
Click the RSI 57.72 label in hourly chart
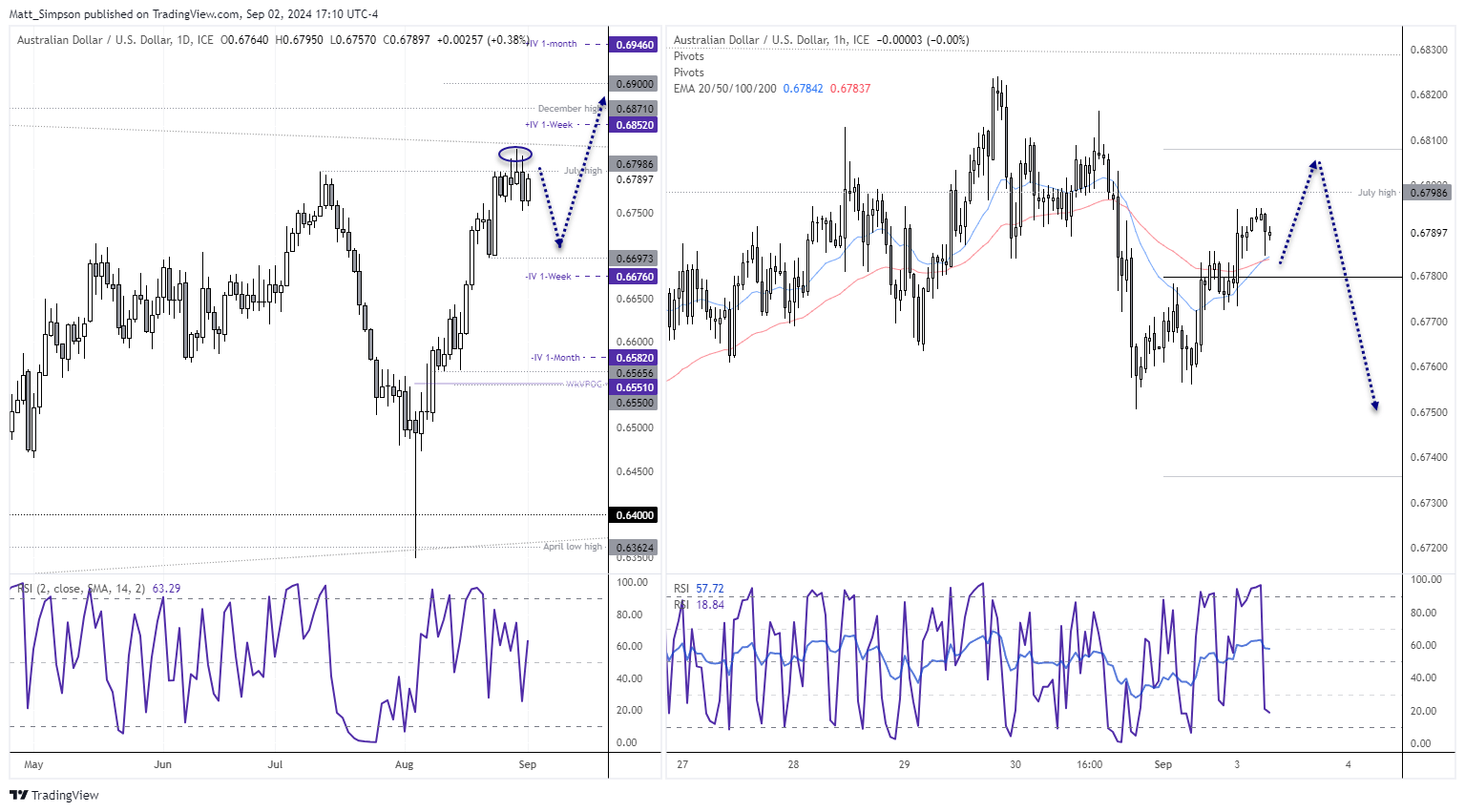(699, 589)
